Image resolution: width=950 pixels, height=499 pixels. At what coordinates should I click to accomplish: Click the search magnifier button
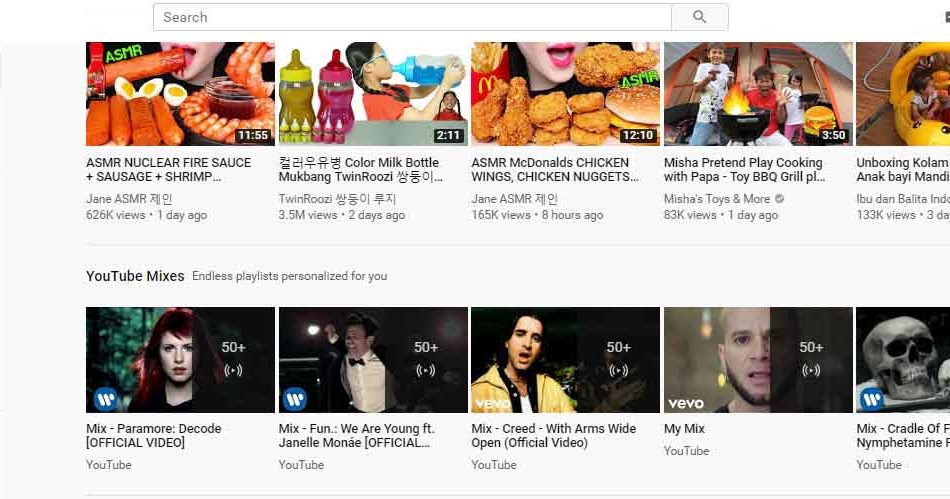(700, 17)
